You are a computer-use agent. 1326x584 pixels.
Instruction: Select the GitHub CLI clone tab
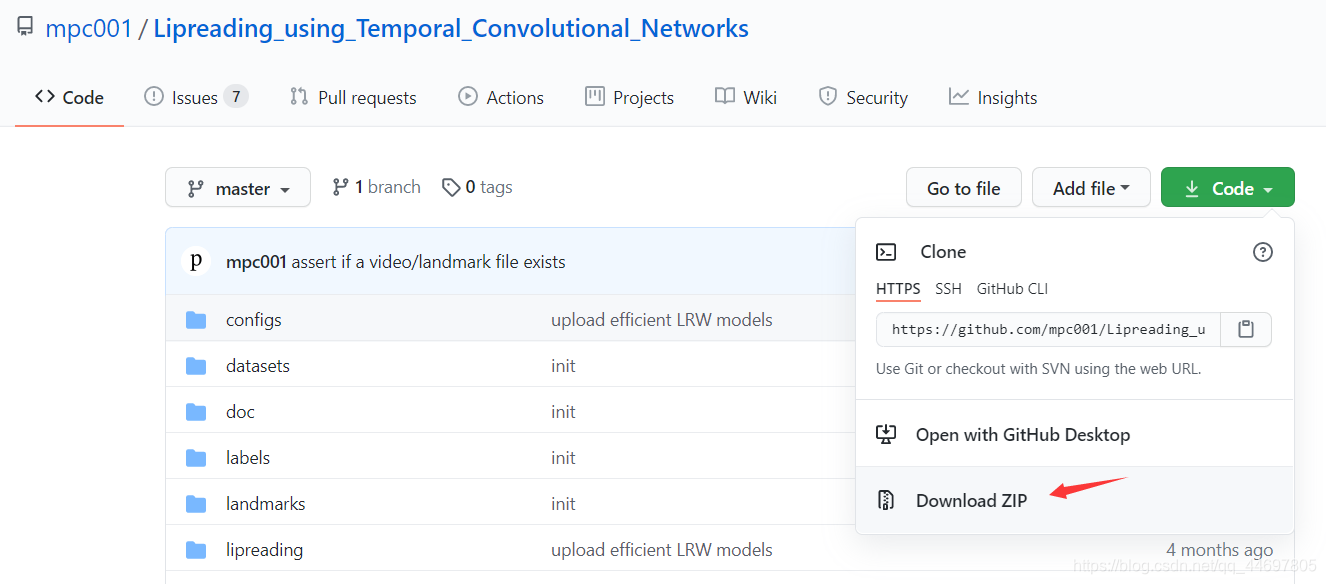(1012, 289)
